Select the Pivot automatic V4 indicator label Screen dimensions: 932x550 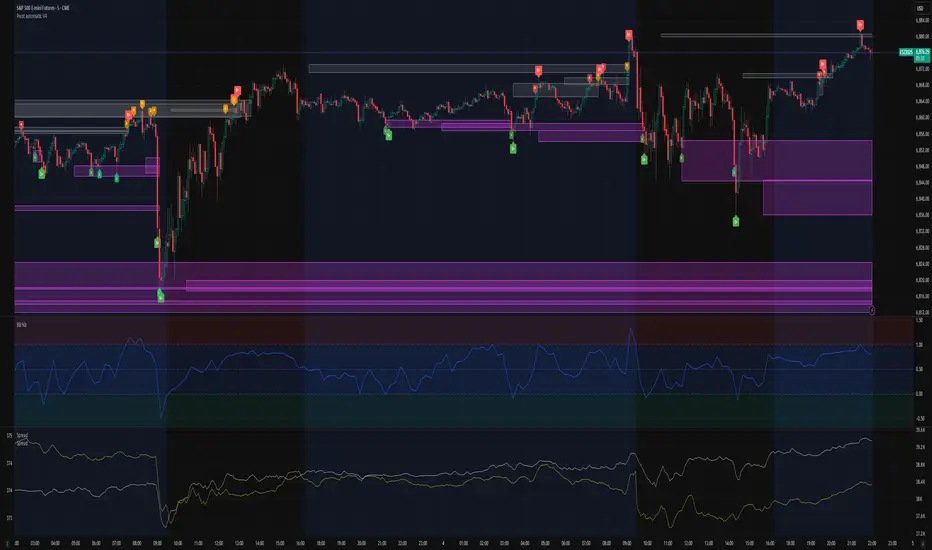click(x=32, y=16)
